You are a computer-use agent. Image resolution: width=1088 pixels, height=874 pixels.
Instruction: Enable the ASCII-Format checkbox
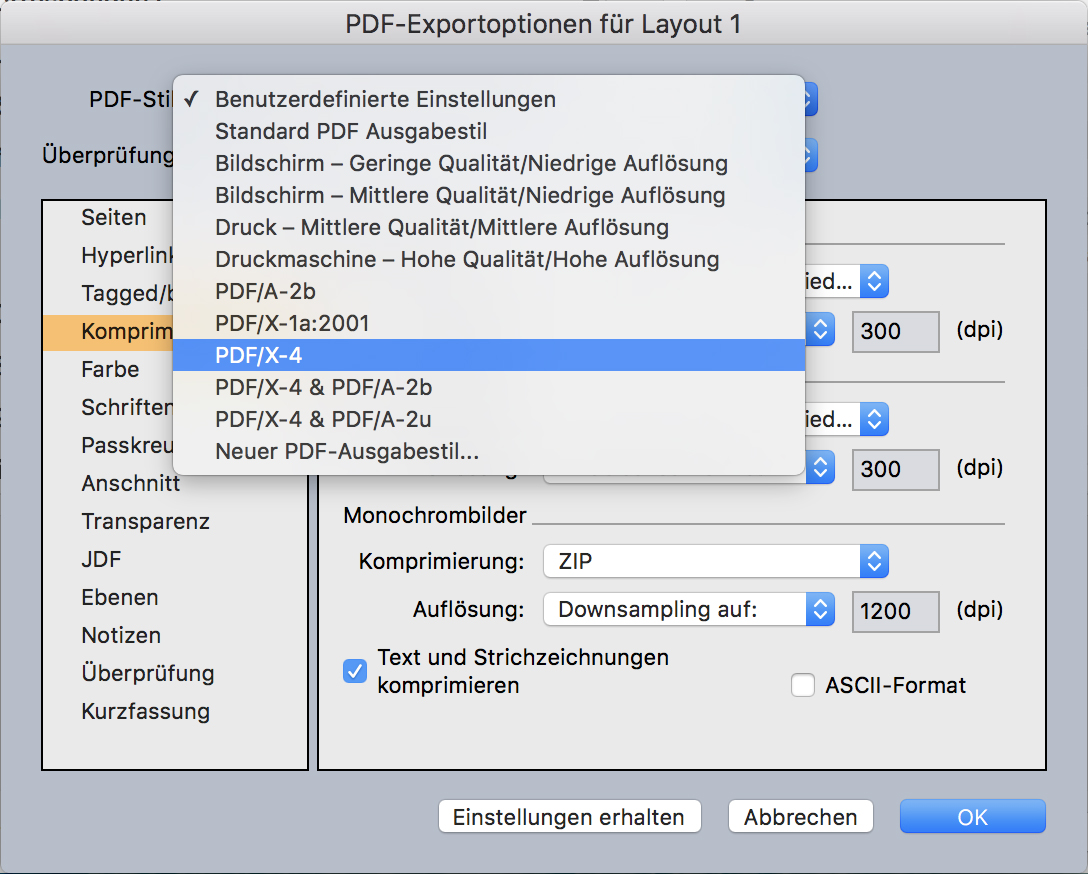[x=803, y=685]
